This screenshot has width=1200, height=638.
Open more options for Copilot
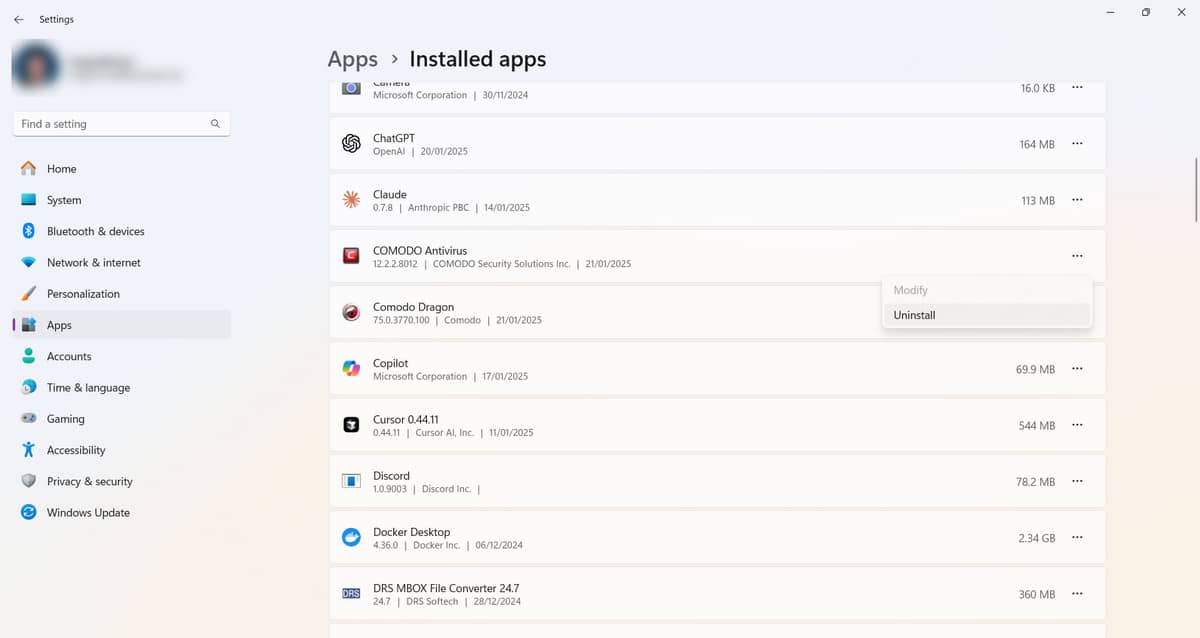pyautogui.click(x=1077, y=369)
